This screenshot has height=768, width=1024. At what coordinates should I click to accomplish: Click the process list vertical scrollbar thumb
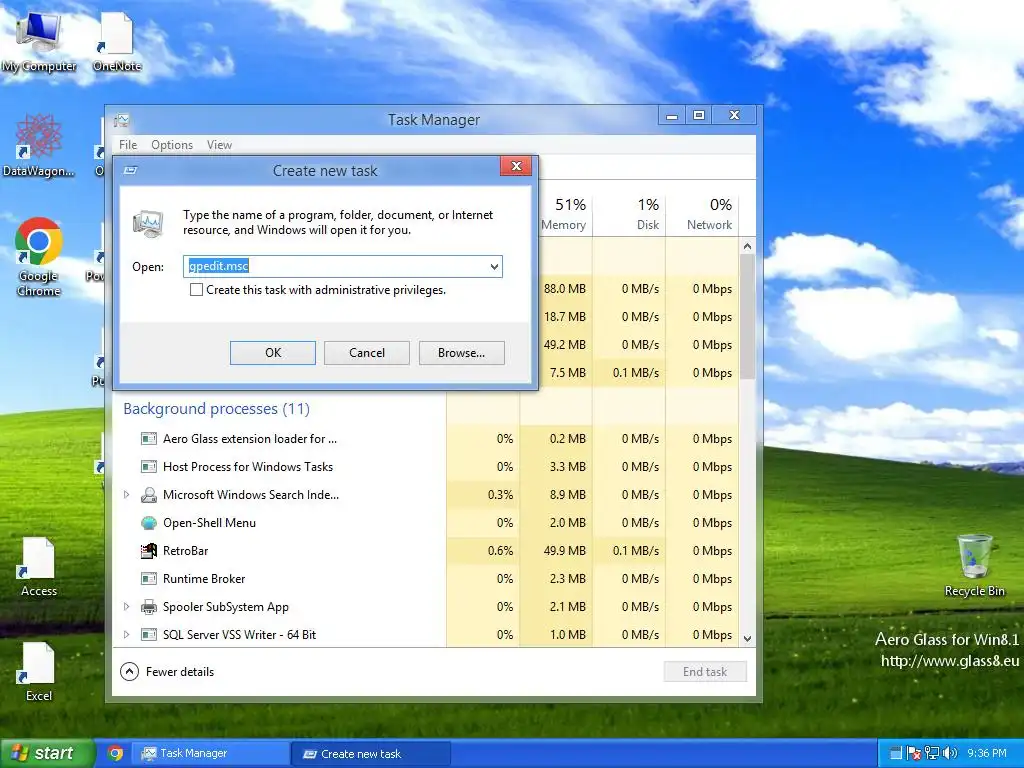coord(747,317)
